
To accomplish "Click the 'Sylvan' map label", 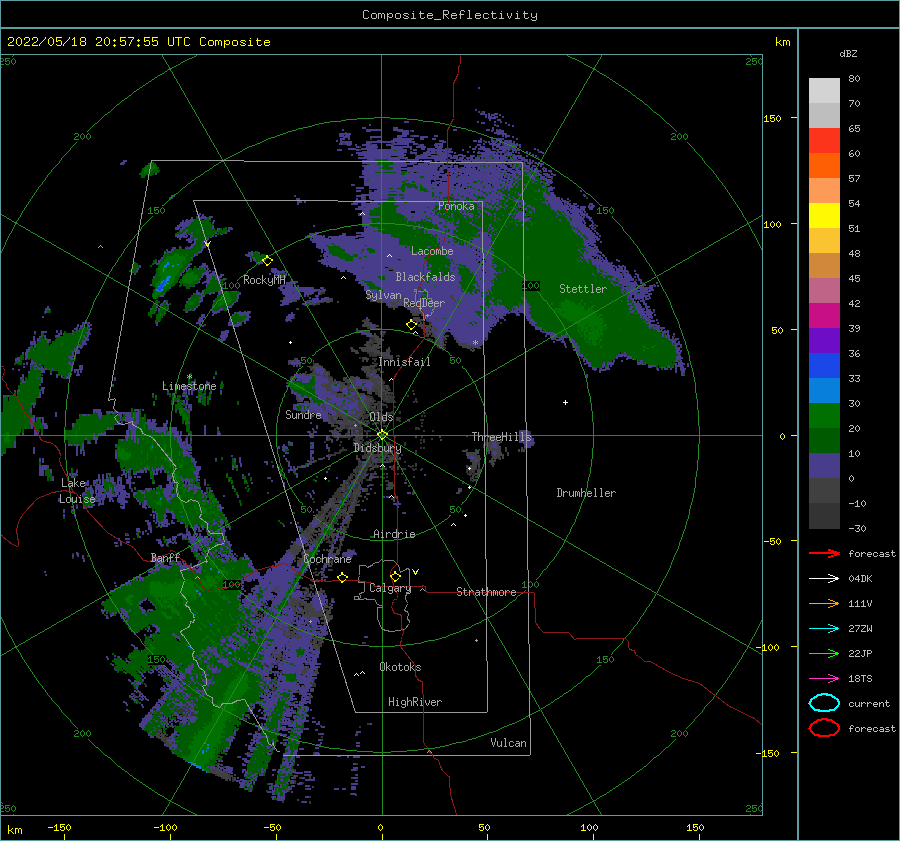I will pos(383,295).
